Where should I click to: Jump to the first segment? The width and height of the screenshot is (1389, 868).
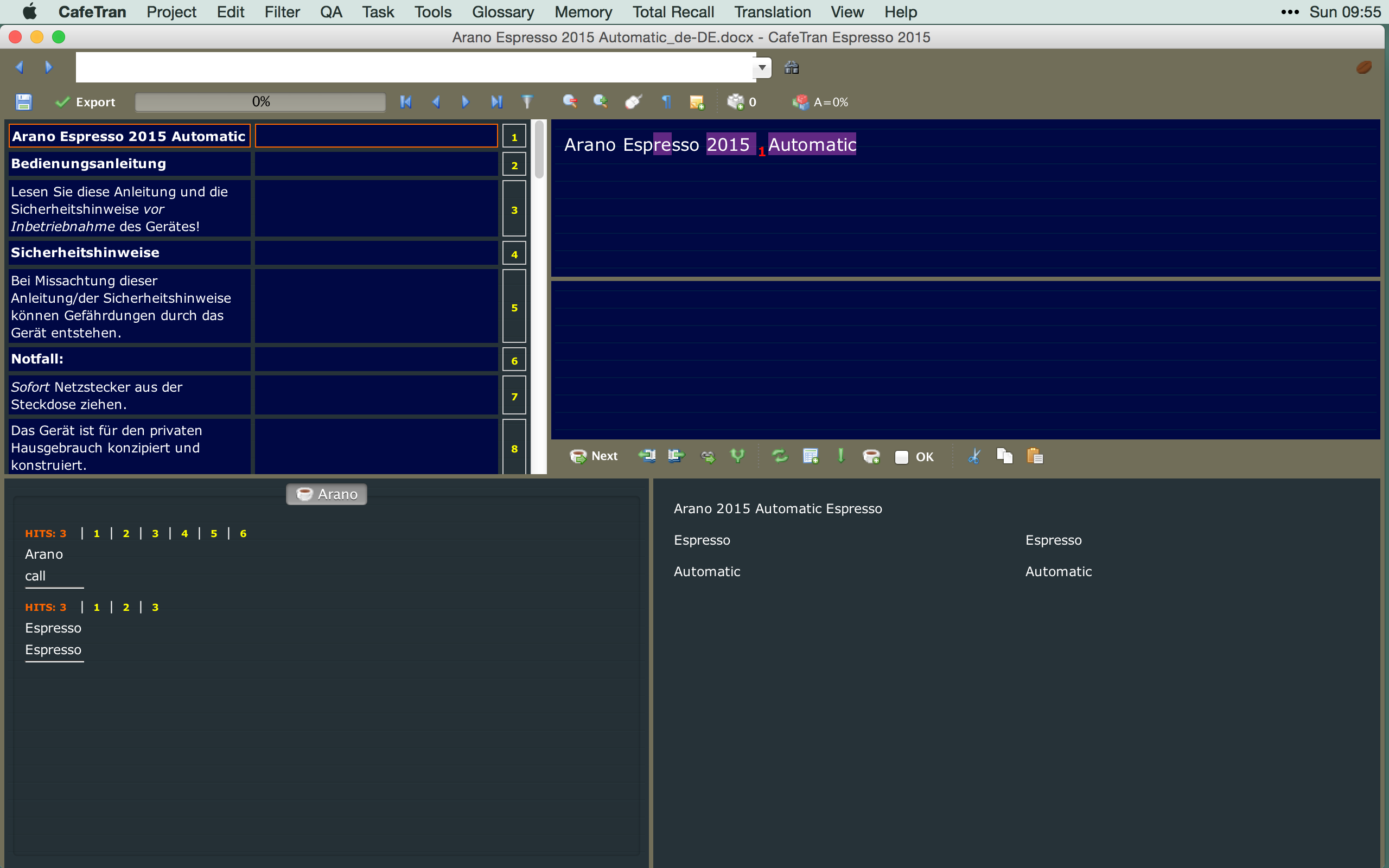[x=406, y=102]
